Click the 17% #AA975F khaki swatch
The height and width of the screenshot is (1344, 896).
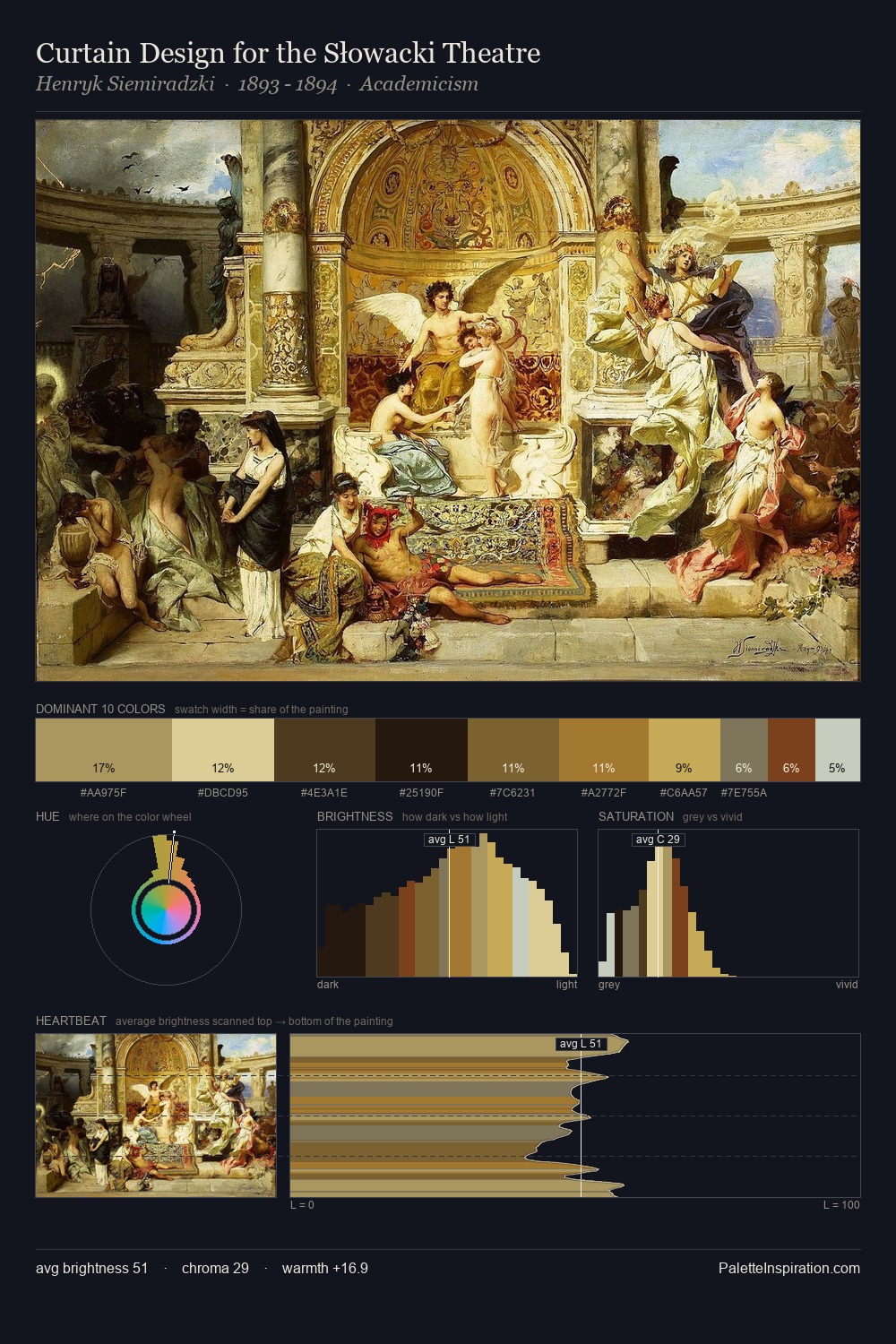point(104,749)
